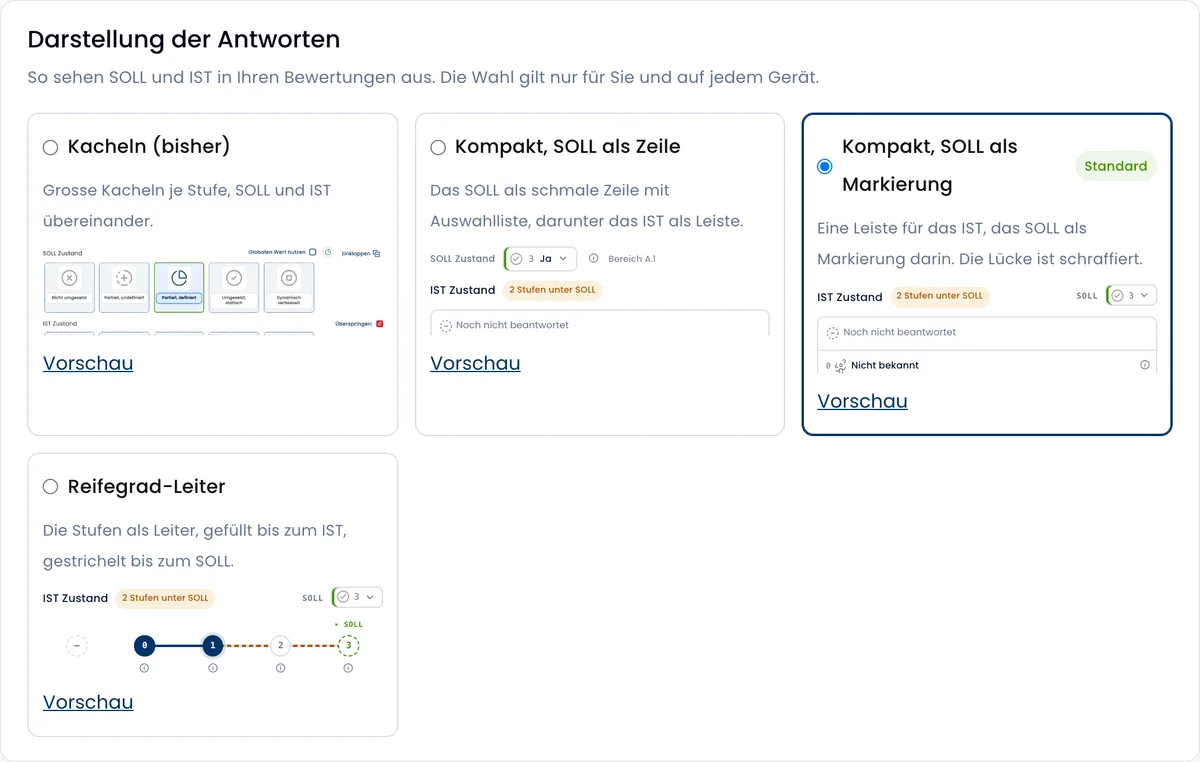
Task: Click '2 Stufen unter SOLL' badge in 'SOLL als Markierung' card
Action: tap(939, 296)
